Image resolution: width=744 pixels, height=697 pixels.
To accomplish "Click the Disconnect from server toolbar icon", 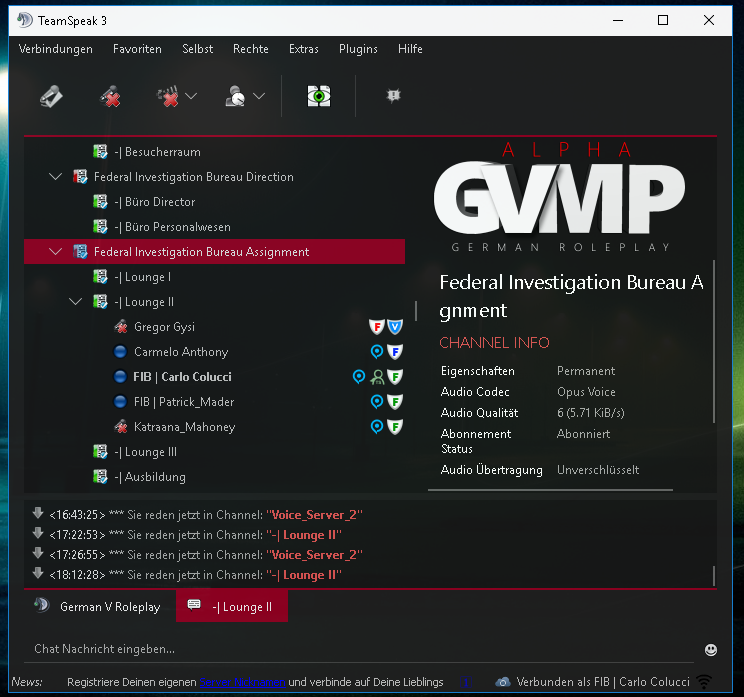I will [111, 96].
